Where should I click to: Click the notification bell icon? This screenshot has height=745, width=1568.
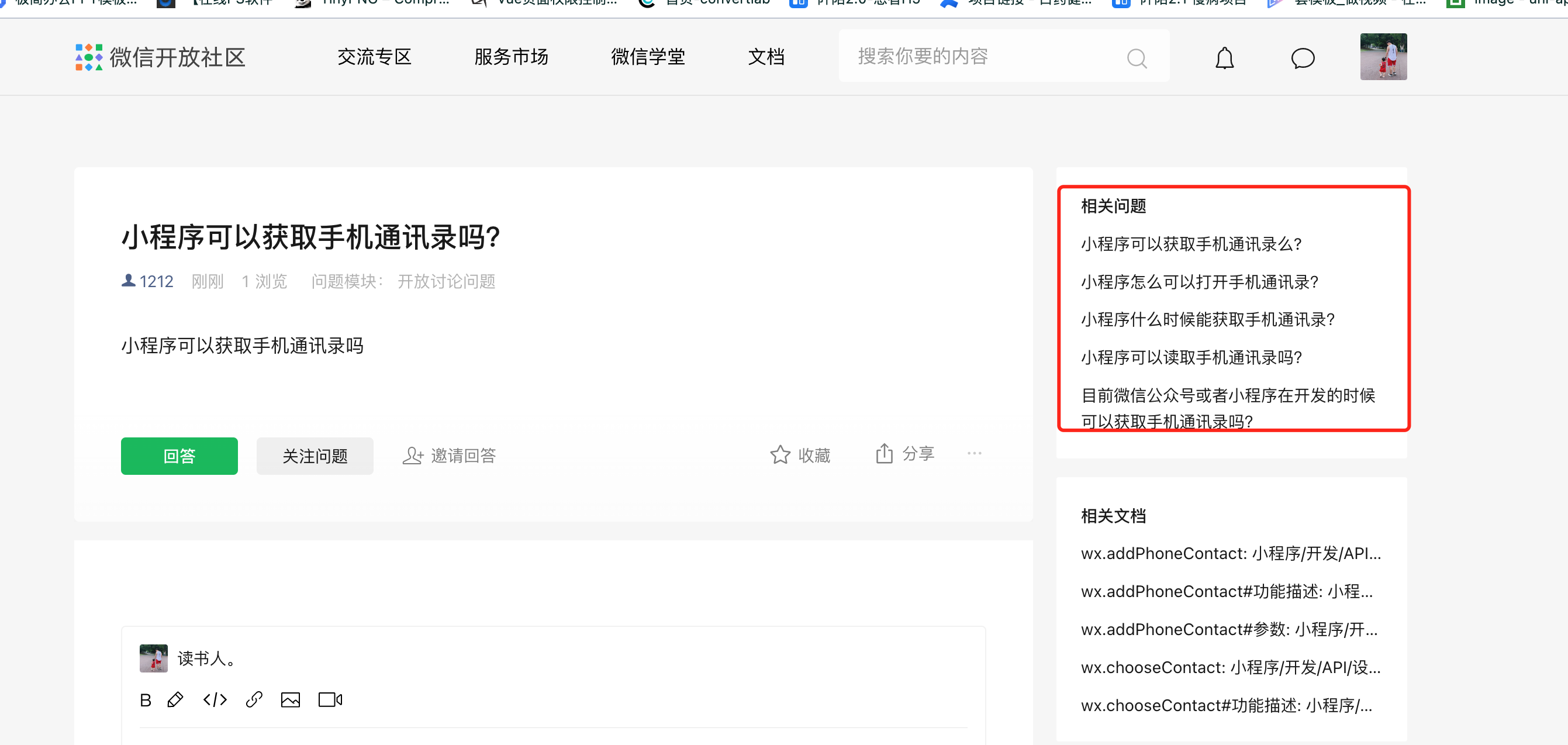[x=1224, y=58]
